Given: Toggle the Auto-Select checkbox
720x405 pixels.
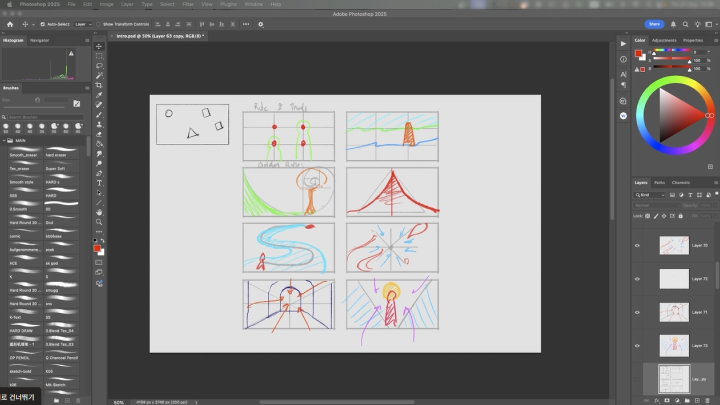Looking at the screenshot, I should (x=42, y=23).
